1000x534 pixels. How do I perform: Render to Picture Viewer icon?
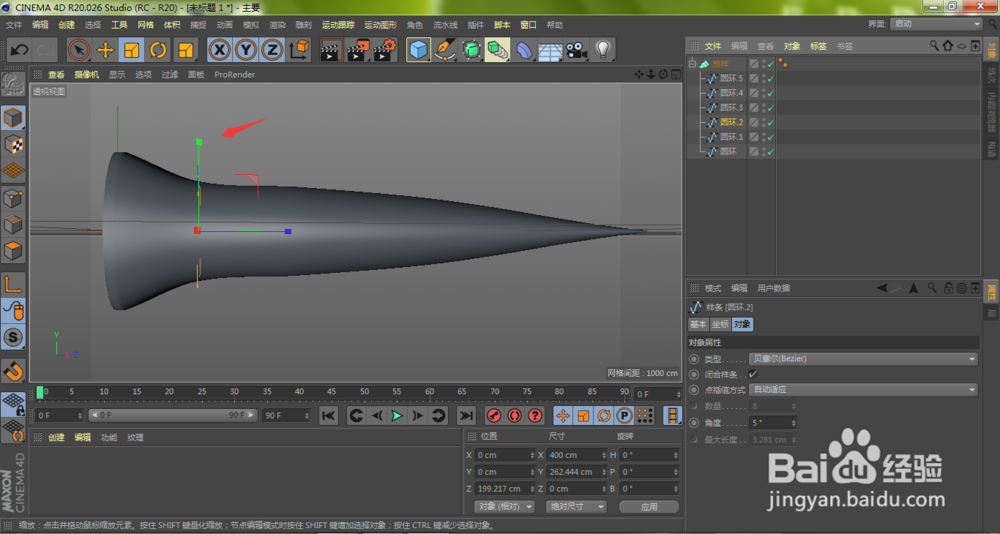point(358,50)
